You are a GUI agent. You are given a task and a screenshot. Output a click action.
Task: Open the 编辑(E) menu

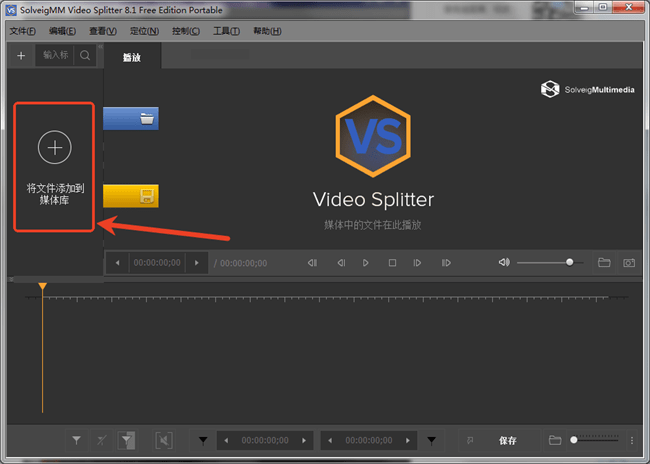point(62,31)
